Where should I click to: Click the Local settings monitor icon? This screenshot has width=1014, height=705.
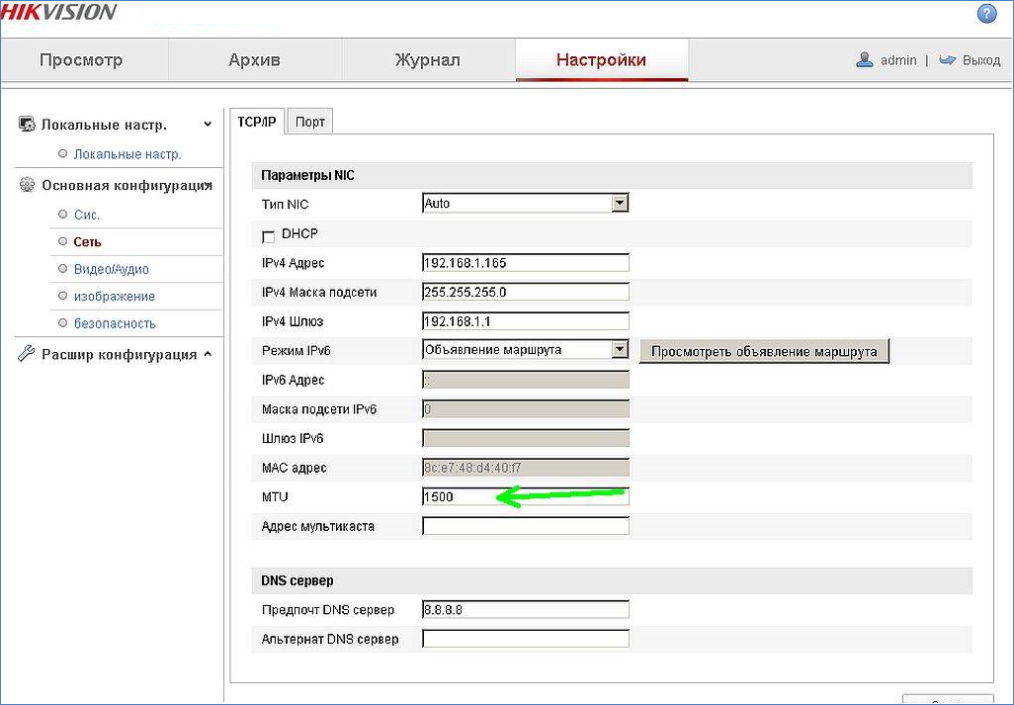(x=27, y=125)
